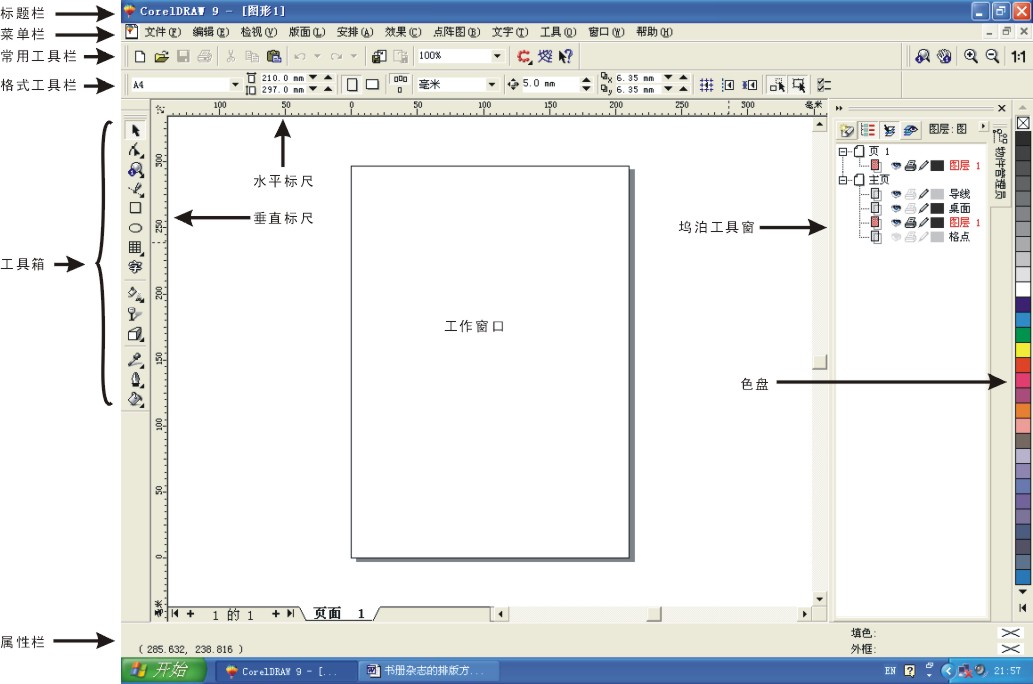Toggle visibility eye of 桌面 layer

[x=896, y=208]
